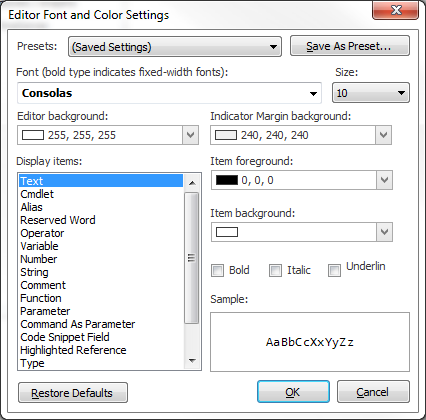The image size is (426, 420).
Task: Click the black Item foreground swatch
Action: [227, 180]
